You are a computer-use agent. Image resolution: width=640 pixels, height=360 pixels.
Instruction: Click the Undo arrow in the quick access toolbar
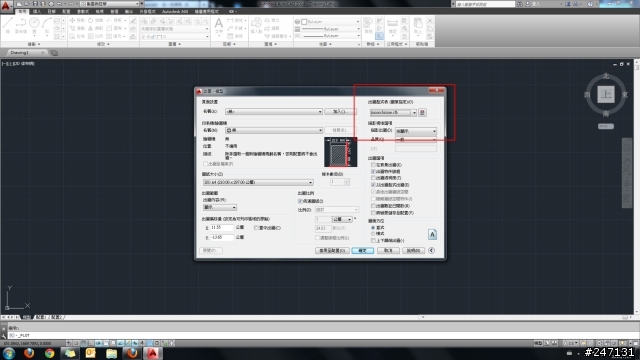coord(60,4)
